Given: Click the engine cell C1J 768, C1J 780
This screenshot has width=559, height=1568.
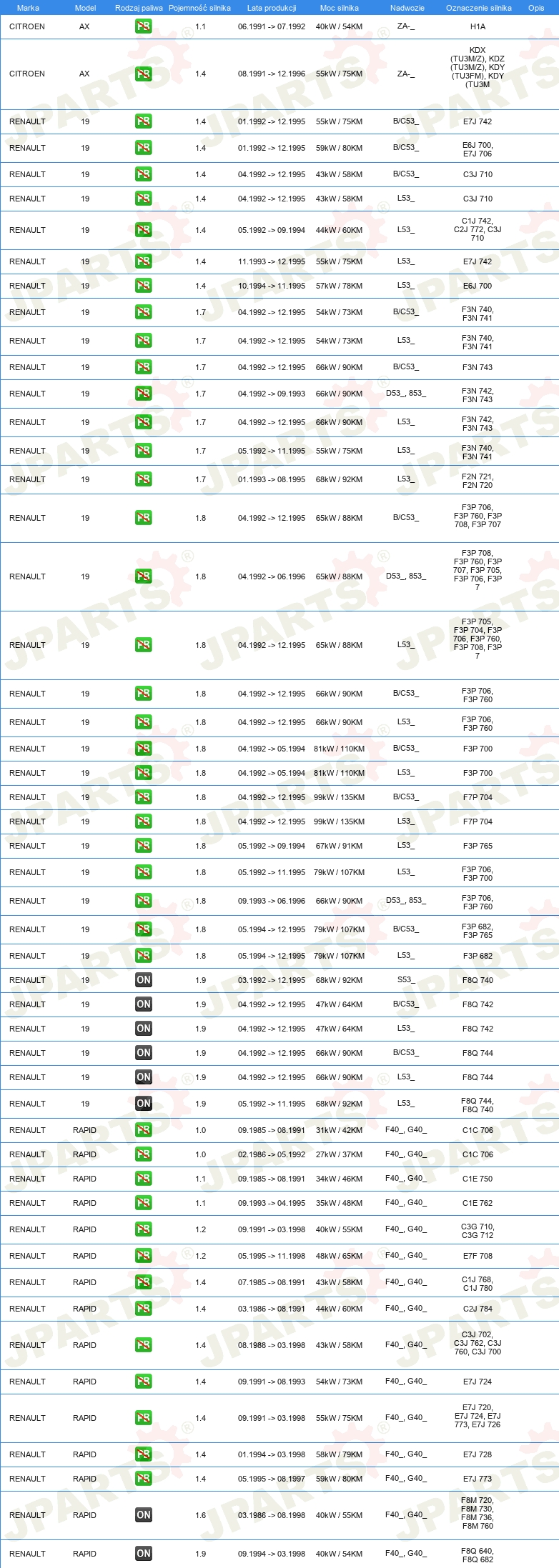Looking at the screenshot, I should click(x=478, y=1284).
